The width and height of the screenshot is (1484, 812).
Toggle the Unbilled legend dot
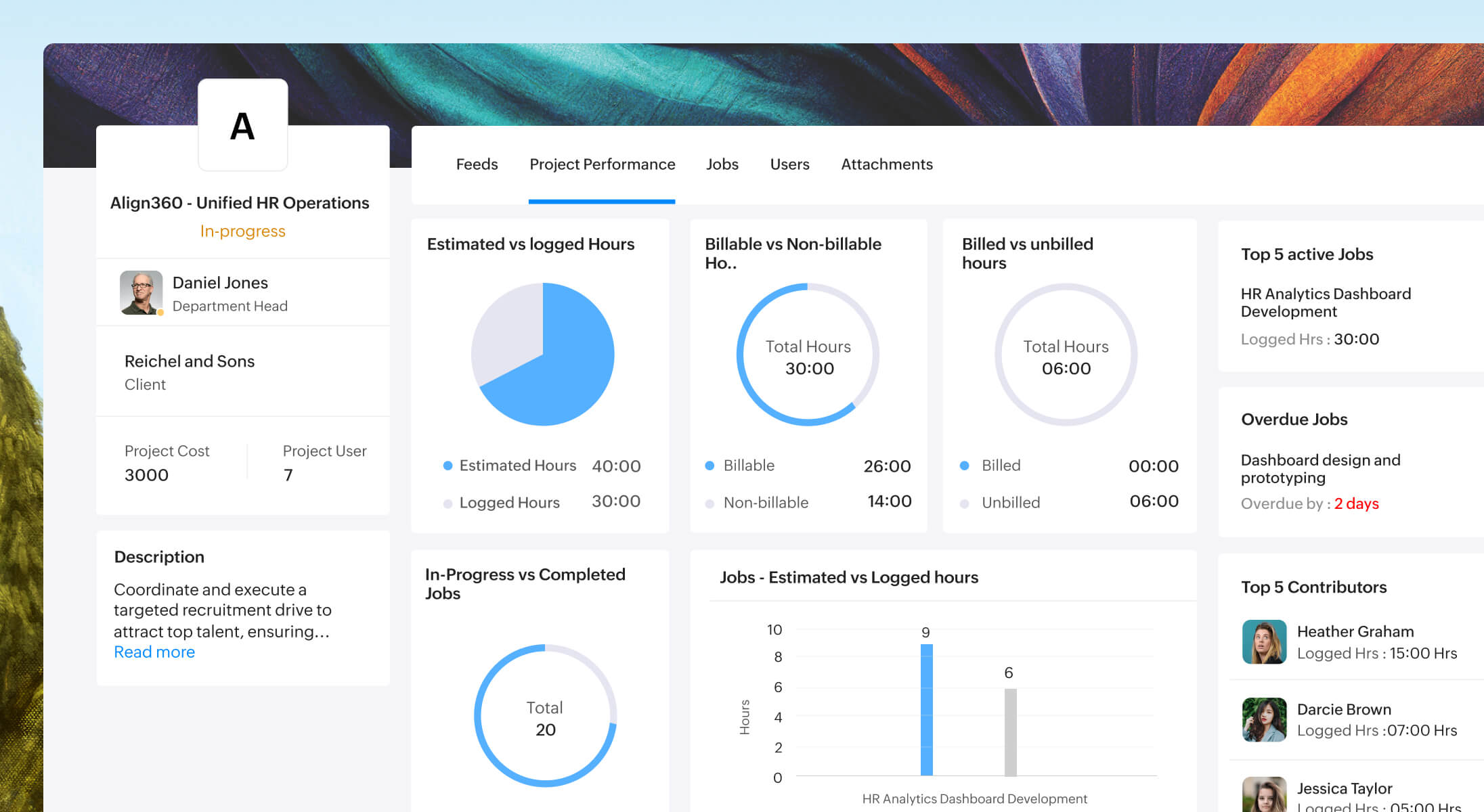pyautogui.click(x=964, y=502)
